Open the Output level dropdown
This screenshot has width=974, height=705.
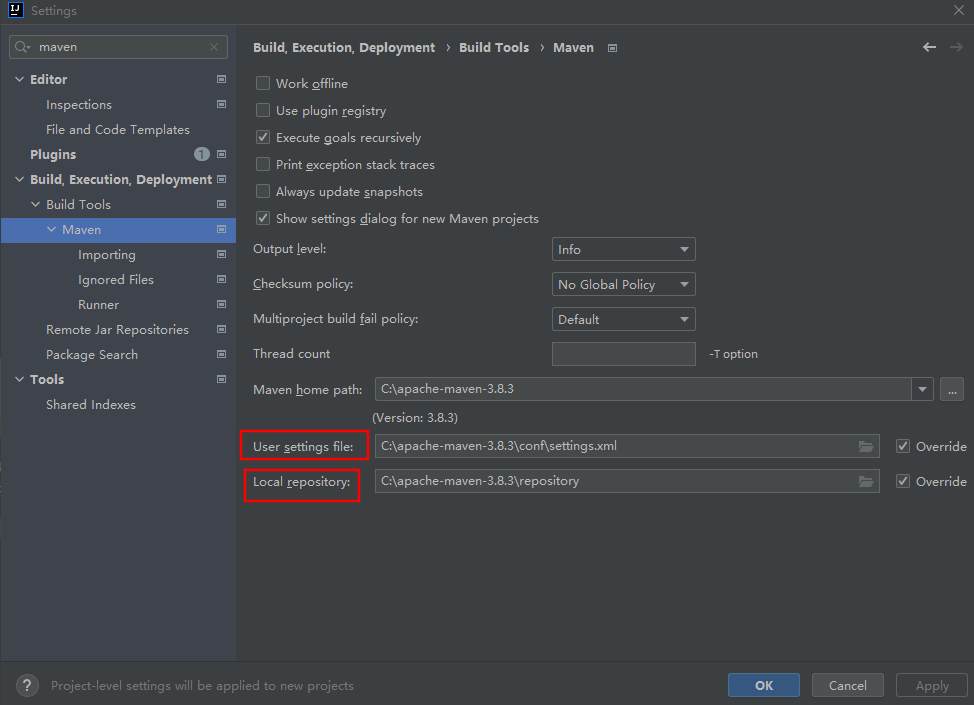click(x=624, y=249)
